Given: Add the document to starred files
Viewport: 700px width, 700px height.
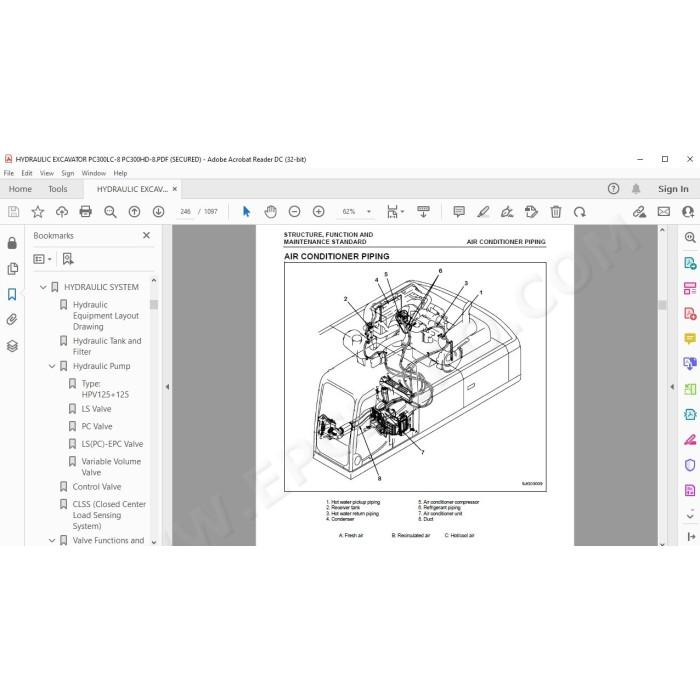Looking at the screenshot, I should tap(38, 212).
